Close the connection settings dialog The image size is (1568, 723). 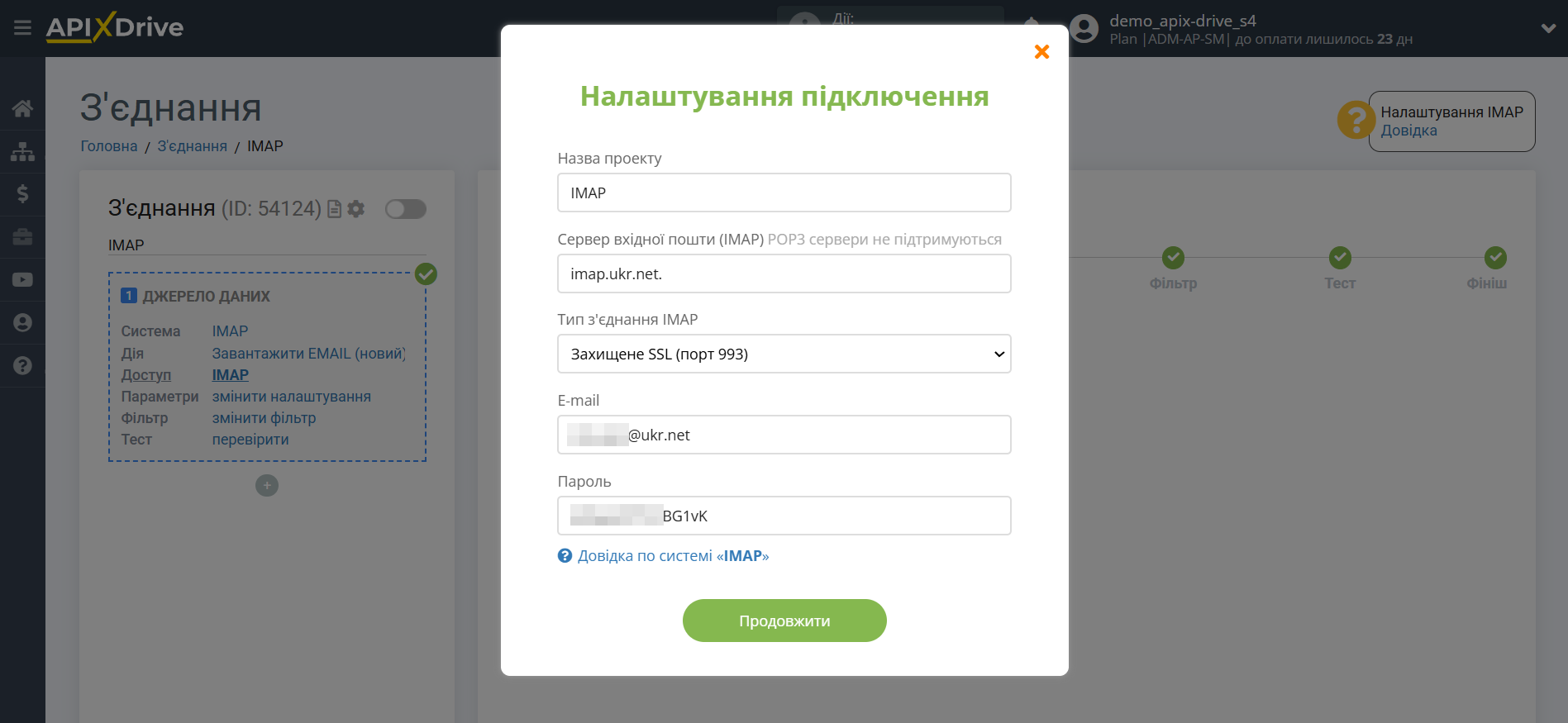coord(1041,52)
